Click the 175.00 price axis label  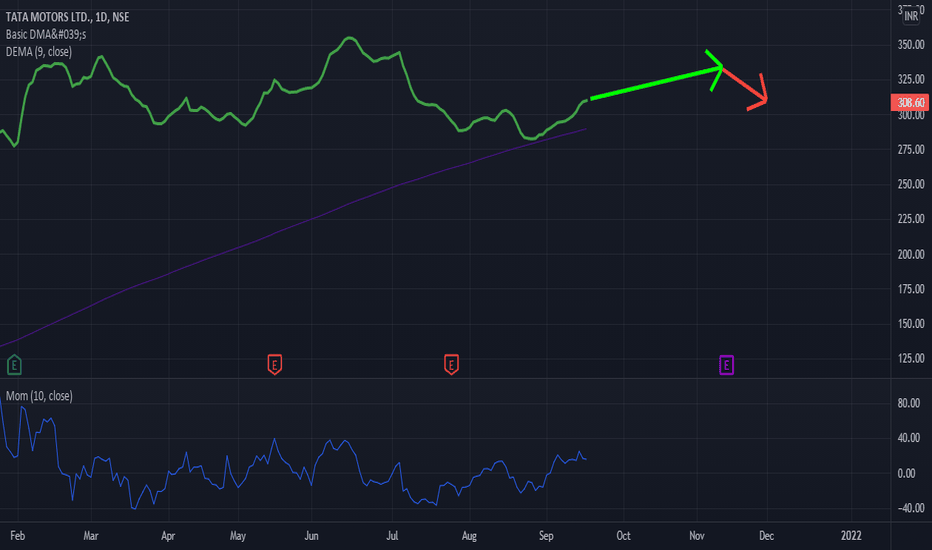[911, 289]
